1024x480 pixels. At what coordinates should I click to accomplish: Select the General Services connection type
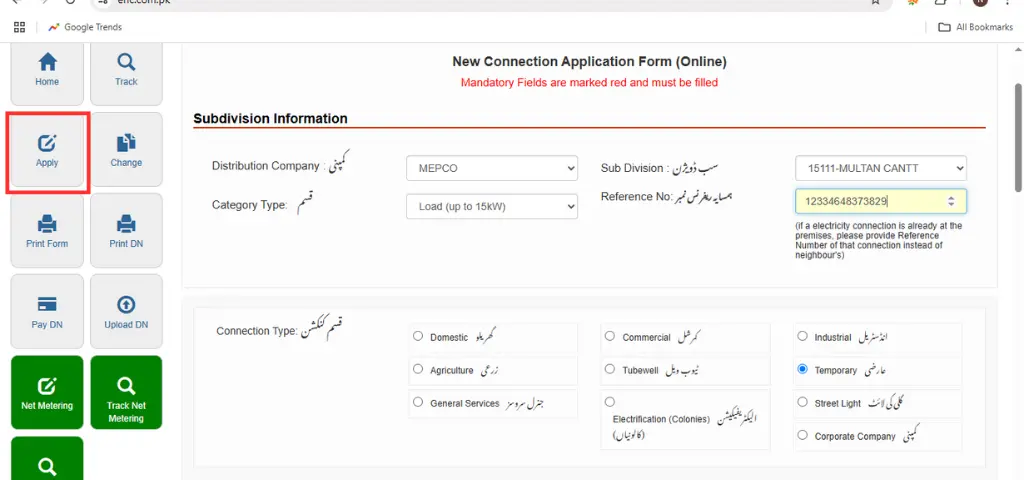coord(418,402)
